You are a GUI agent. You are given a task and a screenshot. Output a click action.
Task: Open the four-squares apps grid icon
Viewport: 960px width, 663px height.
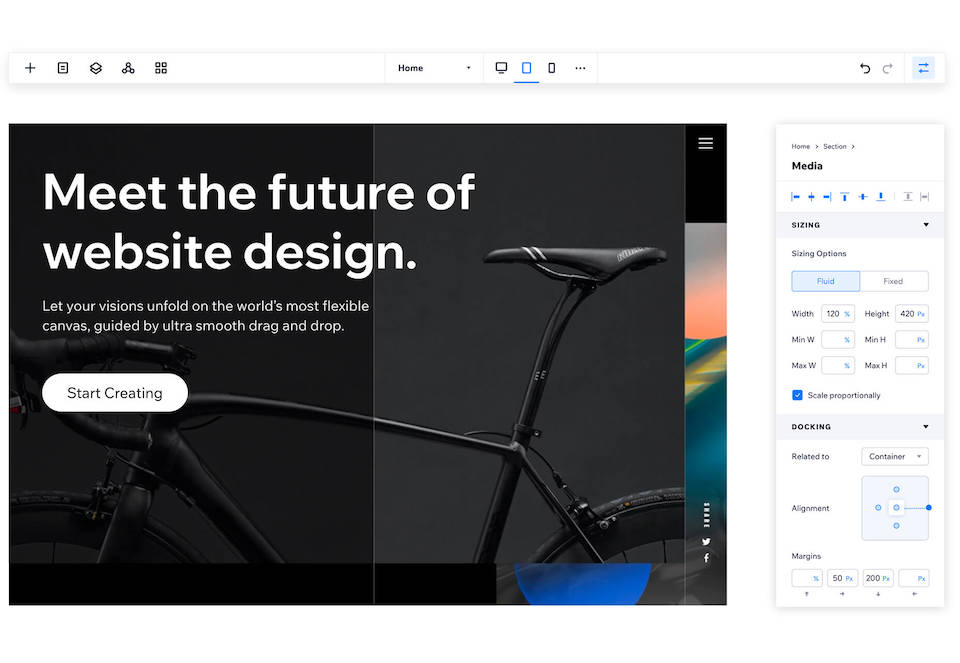click(x=161, y=68)
